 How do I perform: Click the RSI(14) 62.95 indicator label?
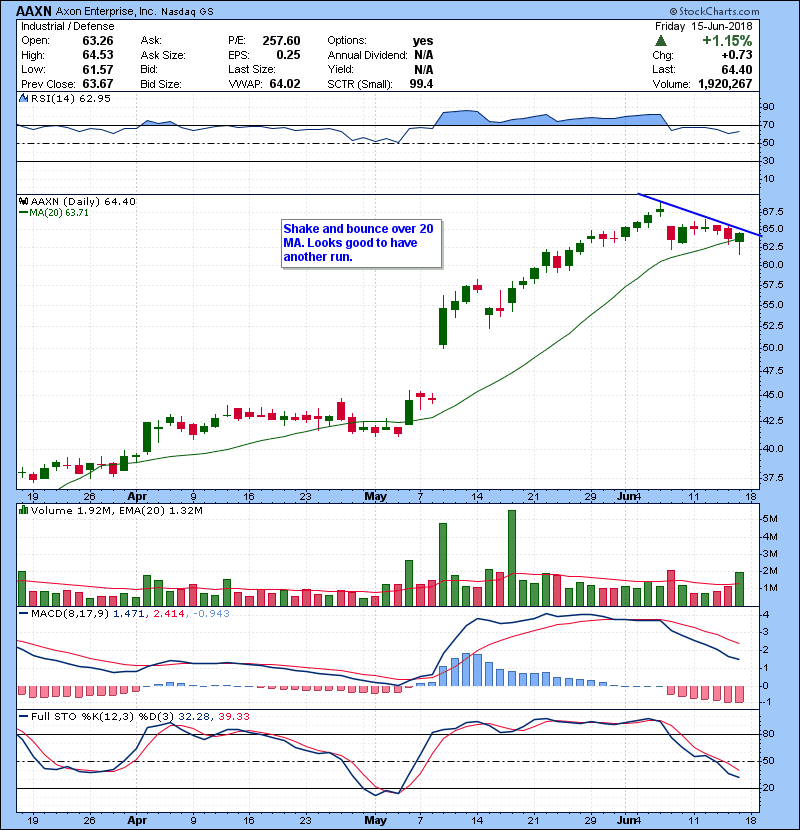pyautogui.click(x=70, y=98)
